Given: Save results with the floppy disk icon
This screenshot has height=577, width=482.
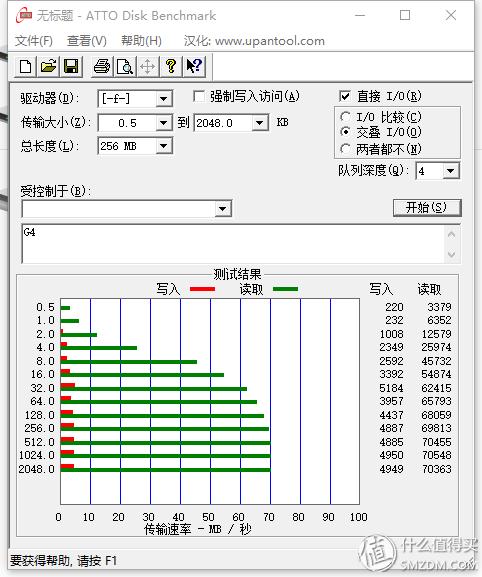Looking at the screenshot, I should coord(71,67).
